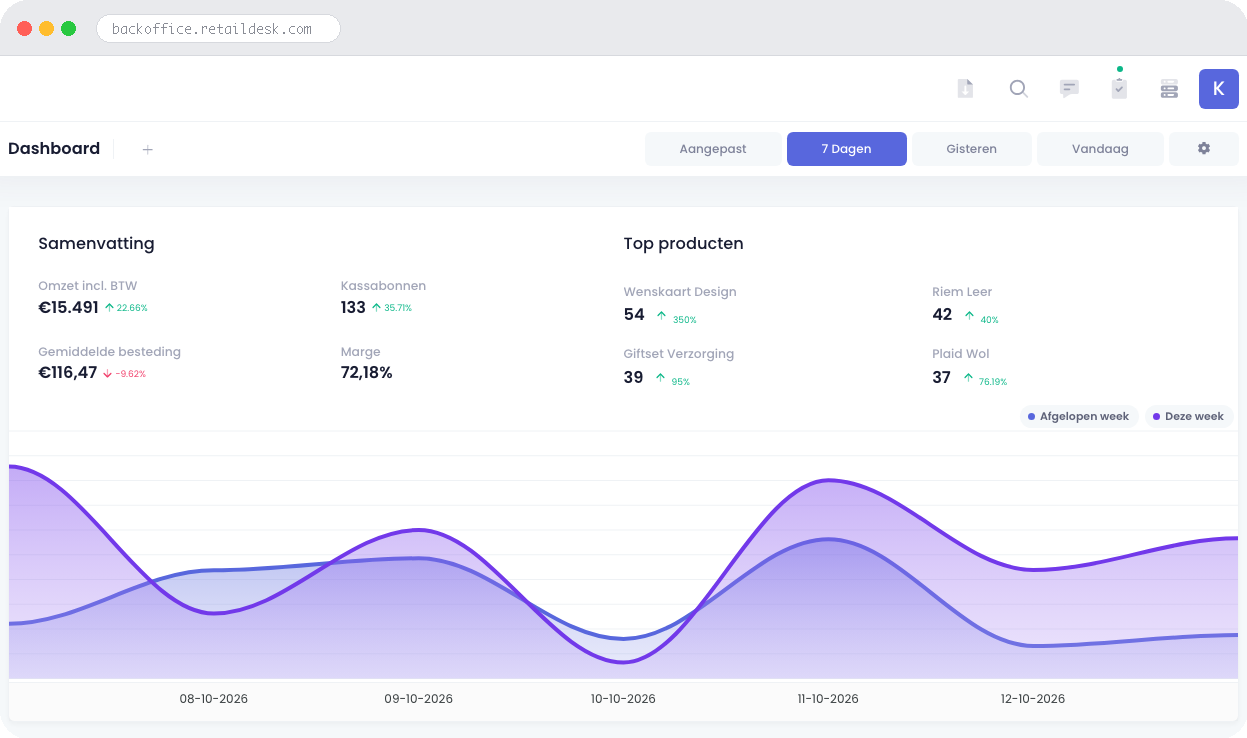
Task: Select the Gisteren period tab
Action: click(x=971, y=149)
